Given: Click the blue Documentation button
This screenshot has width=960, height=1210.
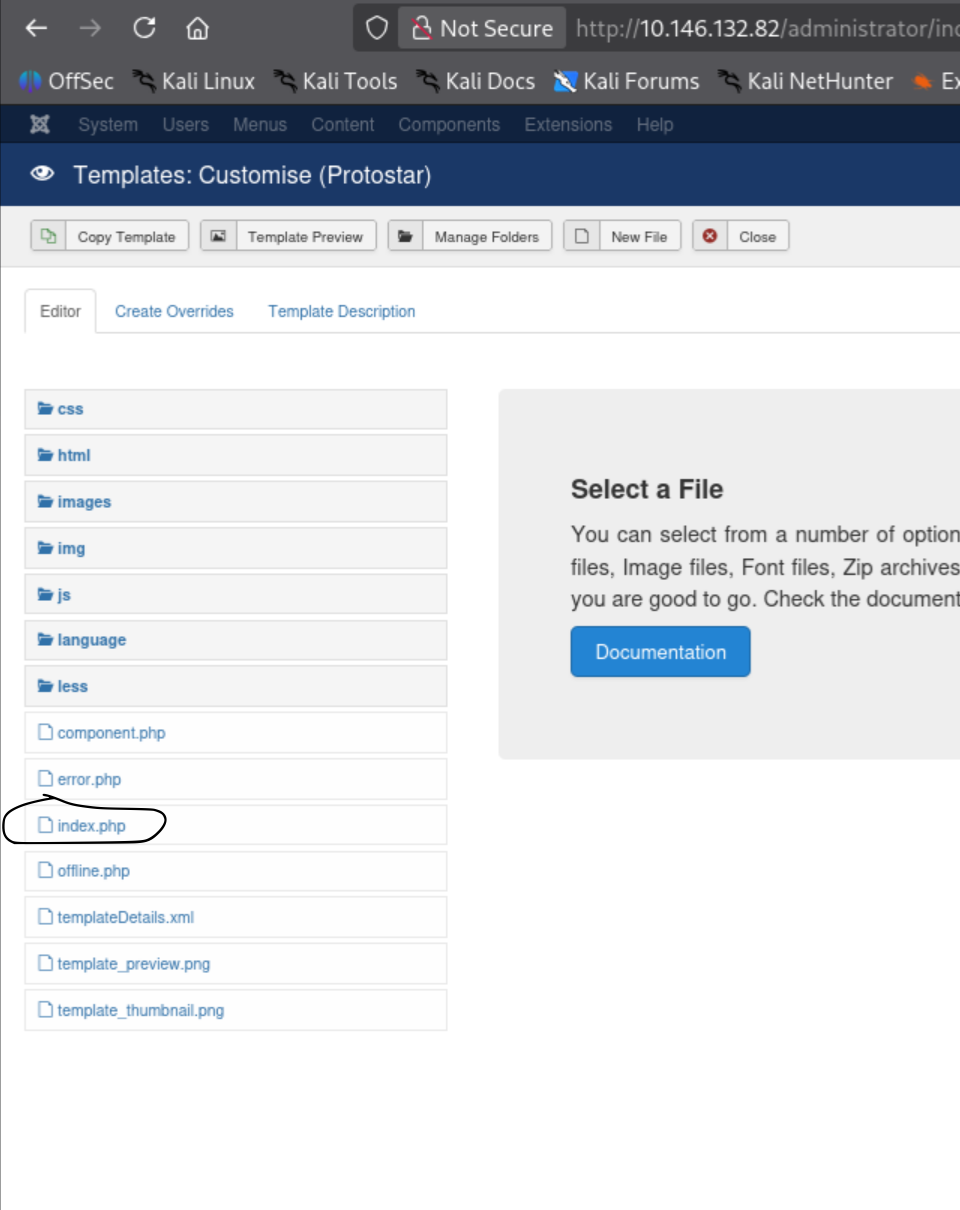Looking at the screenshot, I should coord(660,652).
